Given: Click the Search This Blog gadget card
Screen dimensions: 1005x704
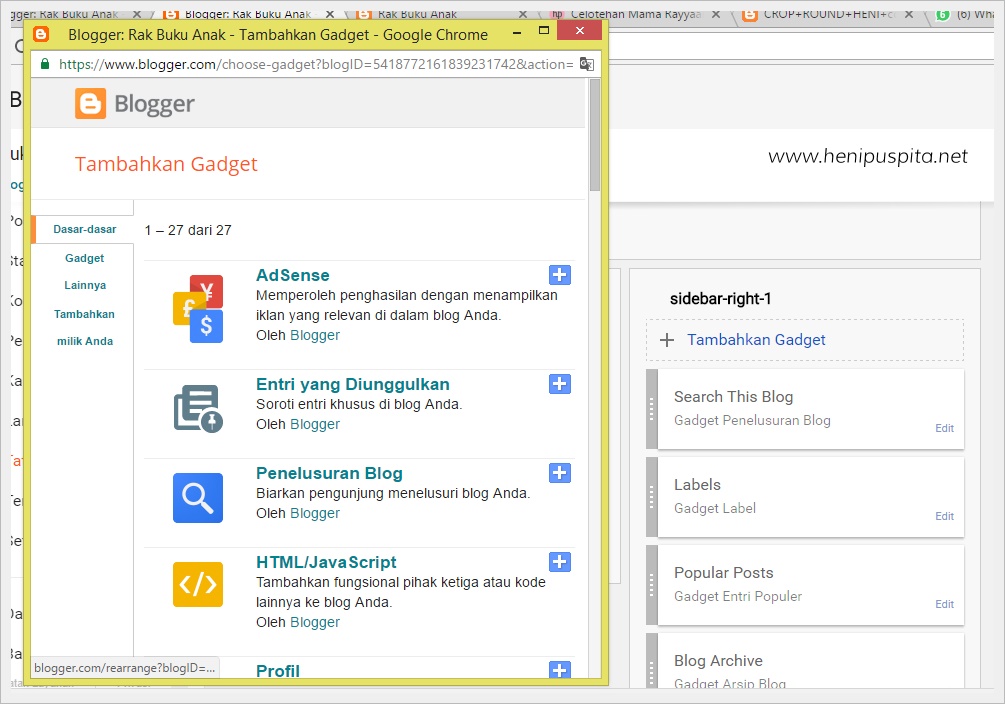Looking at the screenshot, I should pyautogui.click(x=811, y=409).
